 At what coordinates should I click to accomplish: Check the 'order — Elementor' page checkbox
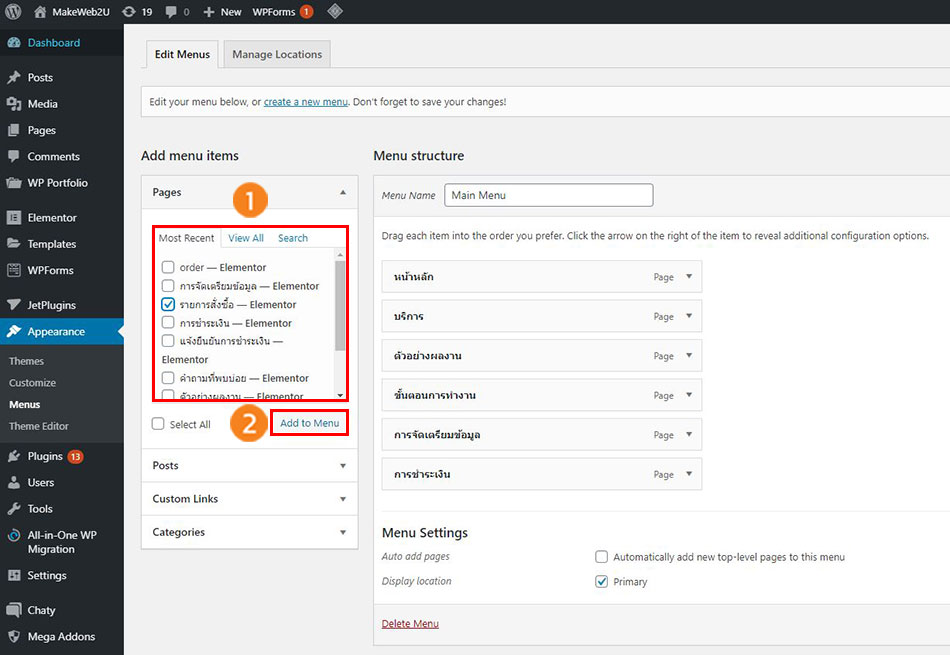click(168, 267)
